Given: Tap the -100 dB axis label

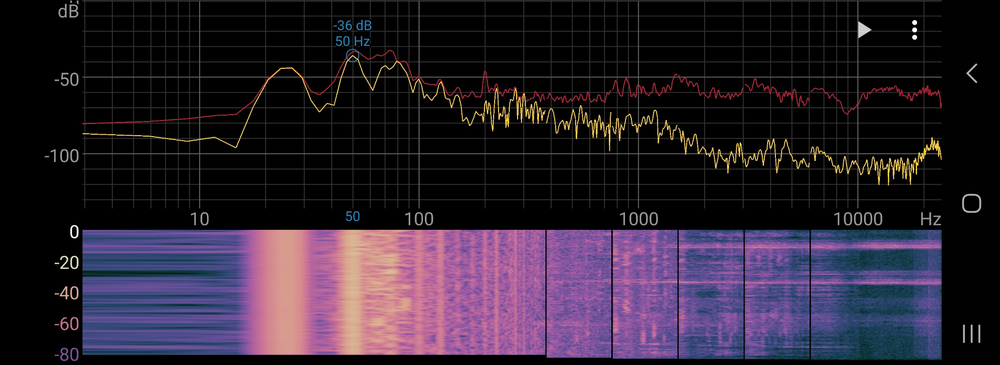Looking at the screenshot, I should pyautogui.click(x=61, y=156).
